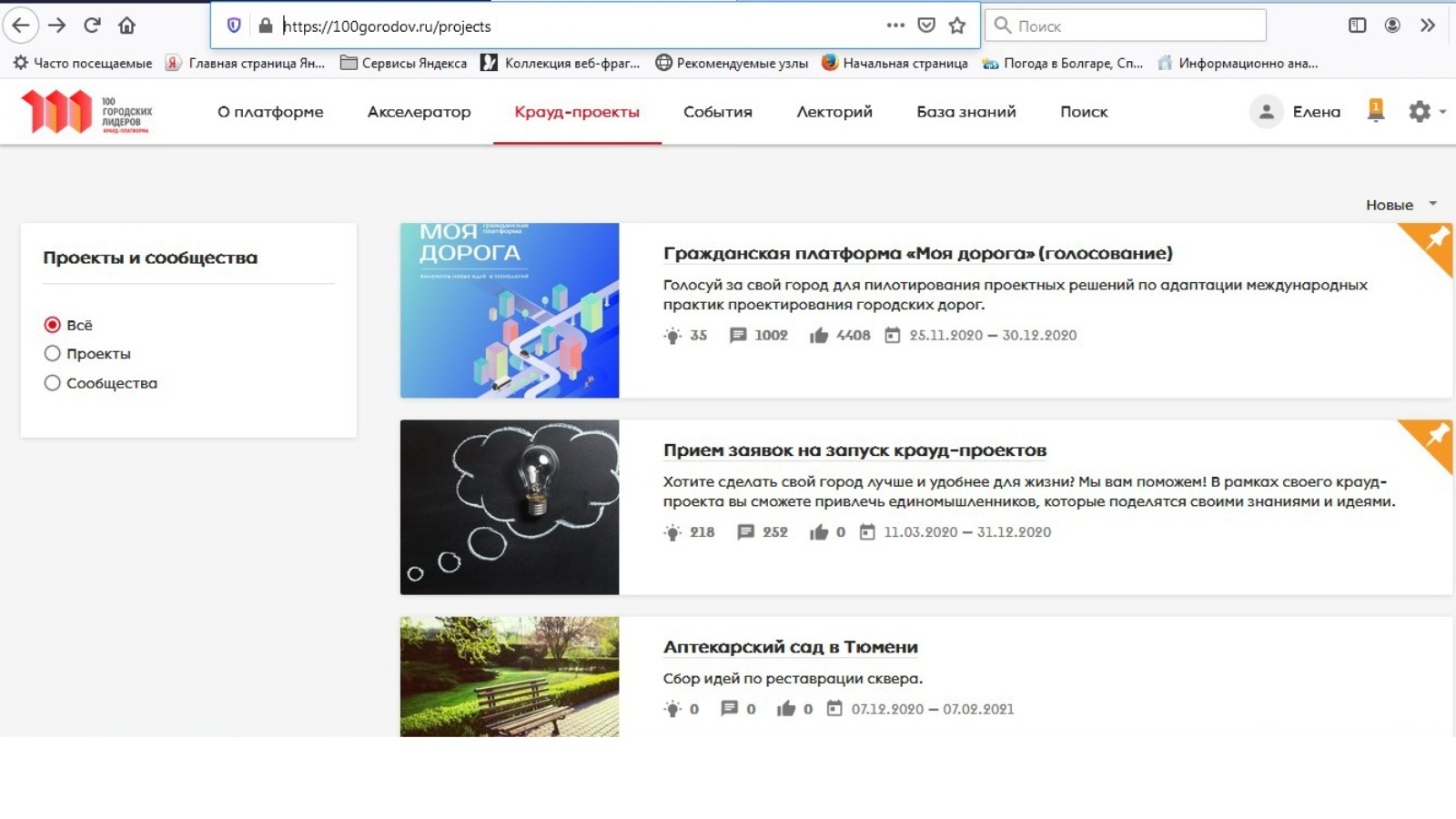Select the Сообщества radio button
Viewport: 1456px width, 819px height.
click(53, 383)
